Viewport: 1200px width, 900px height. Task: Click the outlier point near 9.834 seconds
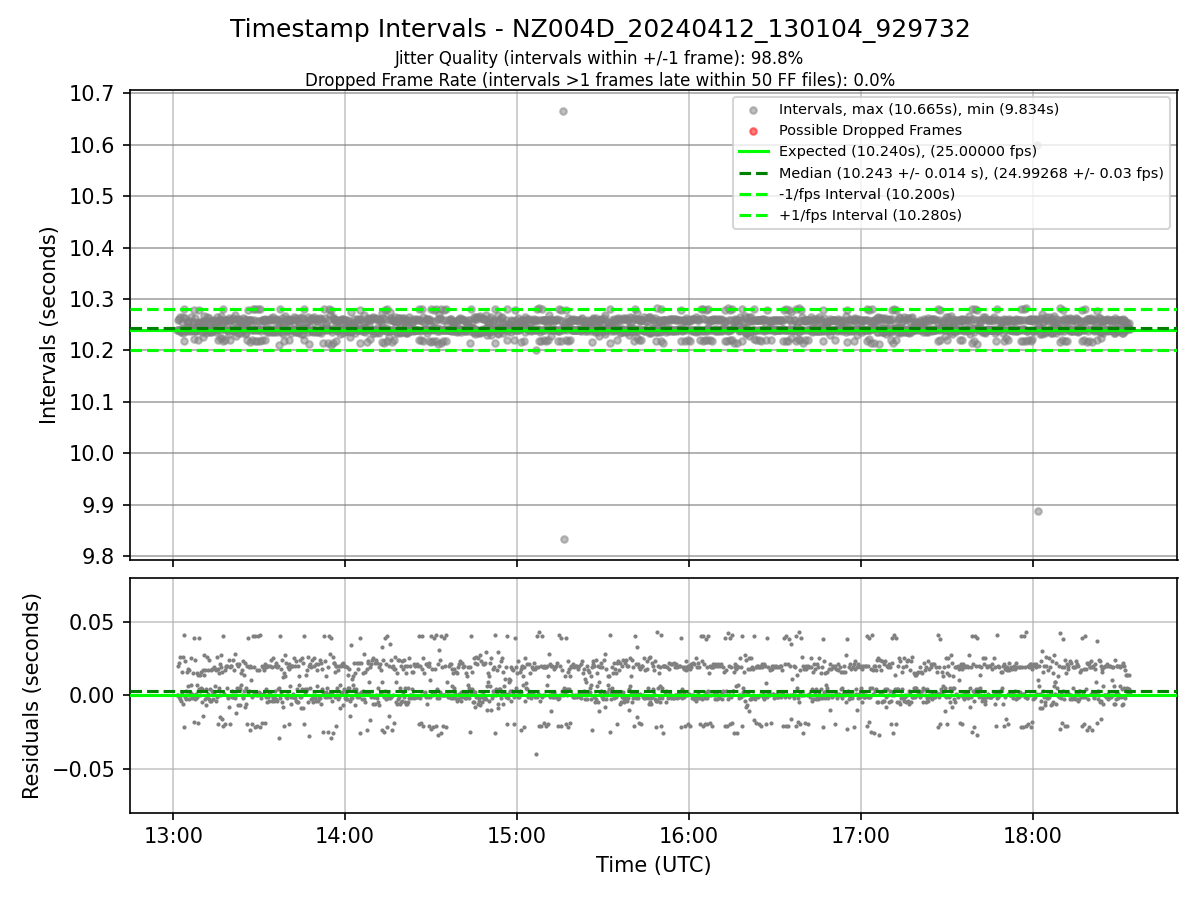click(x=564, y=539)
